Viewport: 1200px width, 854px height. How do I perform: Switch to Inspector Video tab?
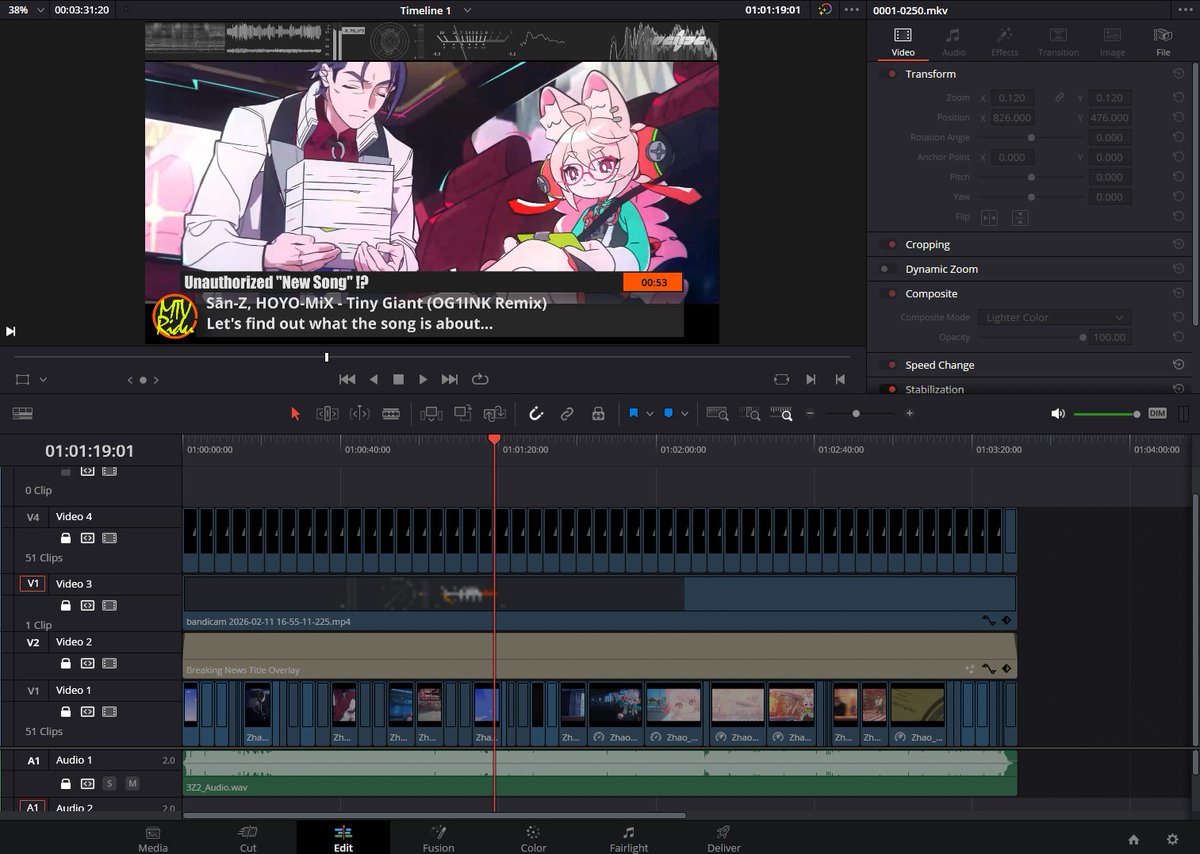(x=902, y=42)
